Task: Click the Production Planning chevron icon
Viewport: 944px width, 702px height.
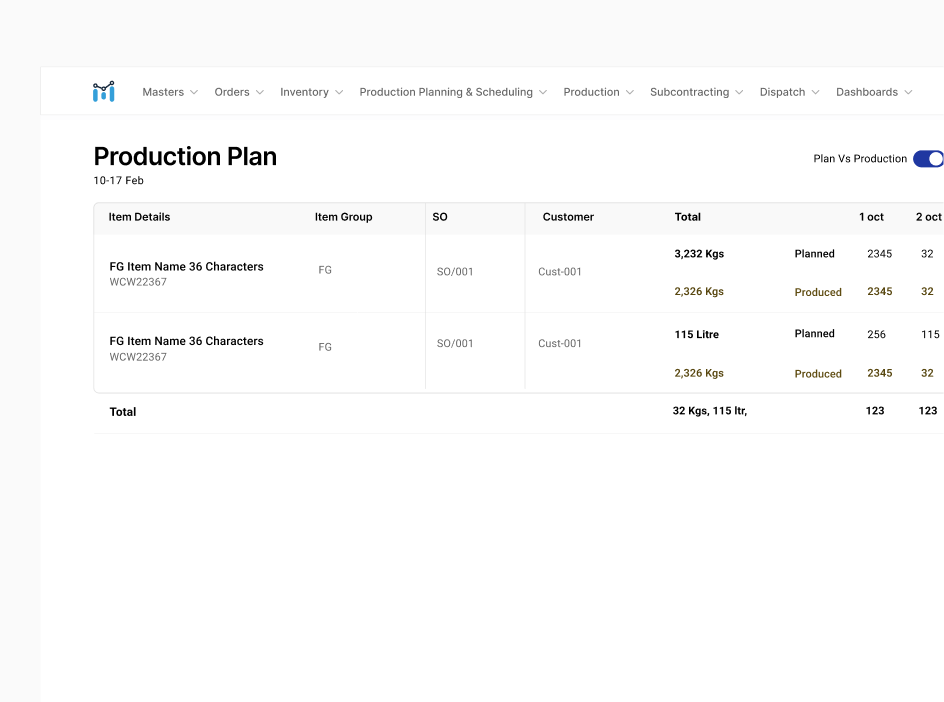Action: click(x=543, y=92)
